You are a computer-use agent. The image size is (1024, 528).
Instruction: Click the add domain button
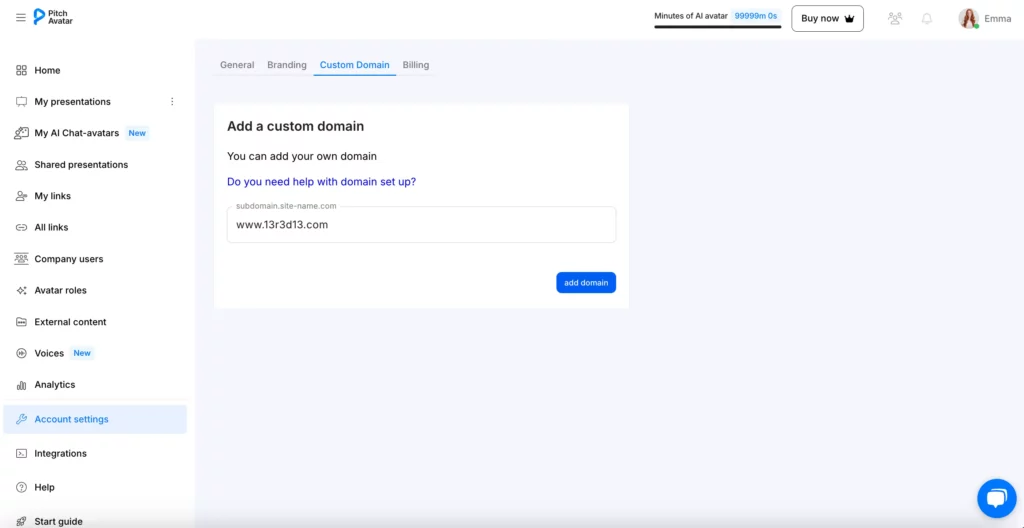586,282
